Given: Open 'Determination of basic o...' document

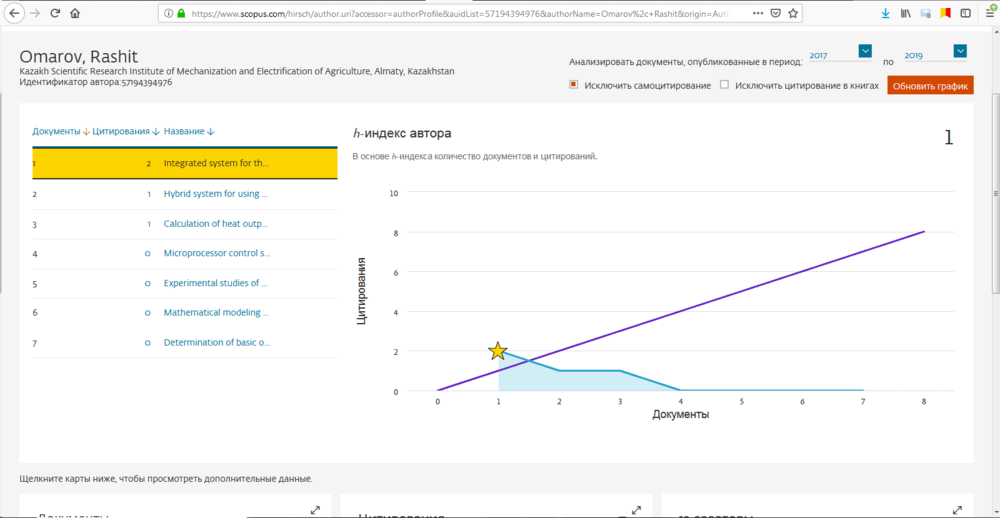Looking at the screenshot, I should [x=217, y=343].
